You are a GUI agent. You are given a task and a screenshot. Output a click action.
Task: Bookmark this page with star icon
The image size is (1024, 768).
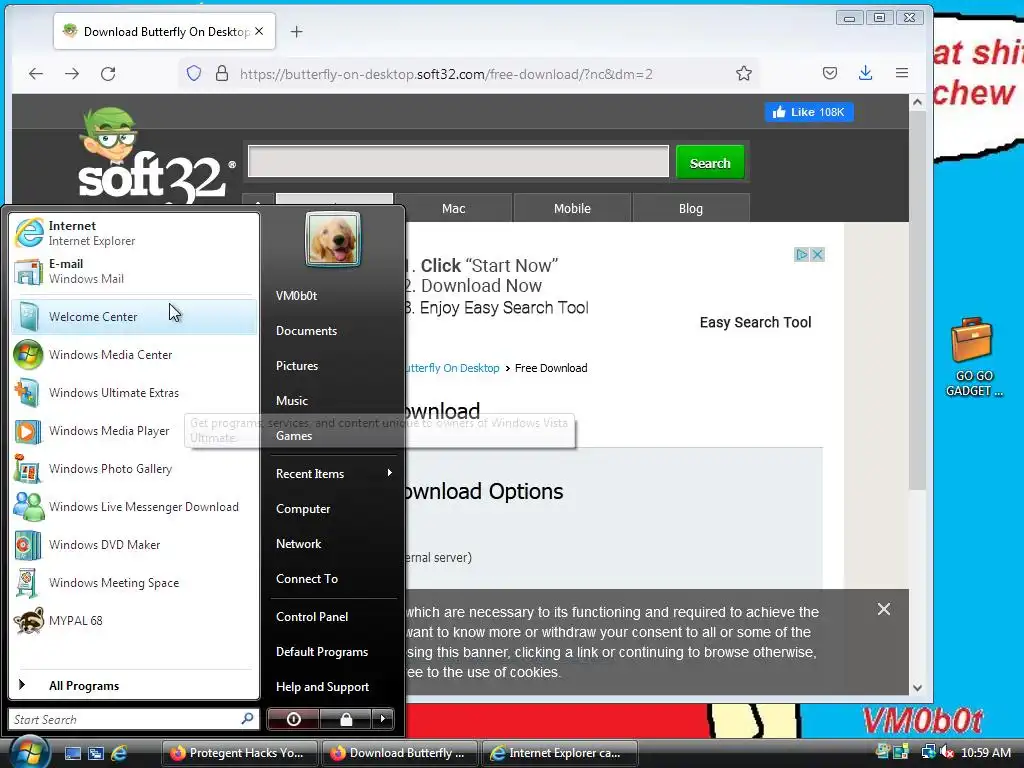tap(744, 73)
